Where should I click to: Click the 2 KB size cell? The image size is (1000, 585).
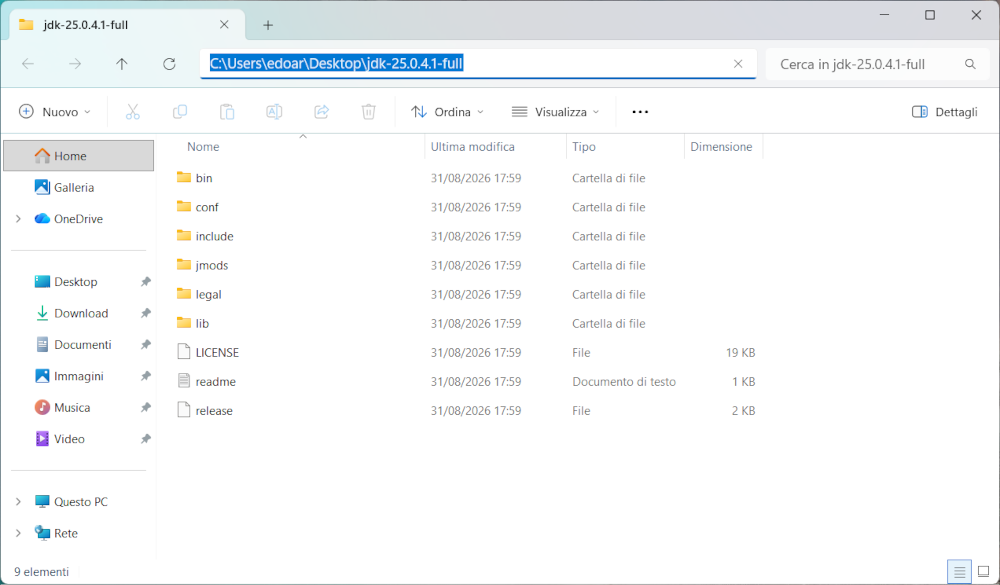click(744, 411)
